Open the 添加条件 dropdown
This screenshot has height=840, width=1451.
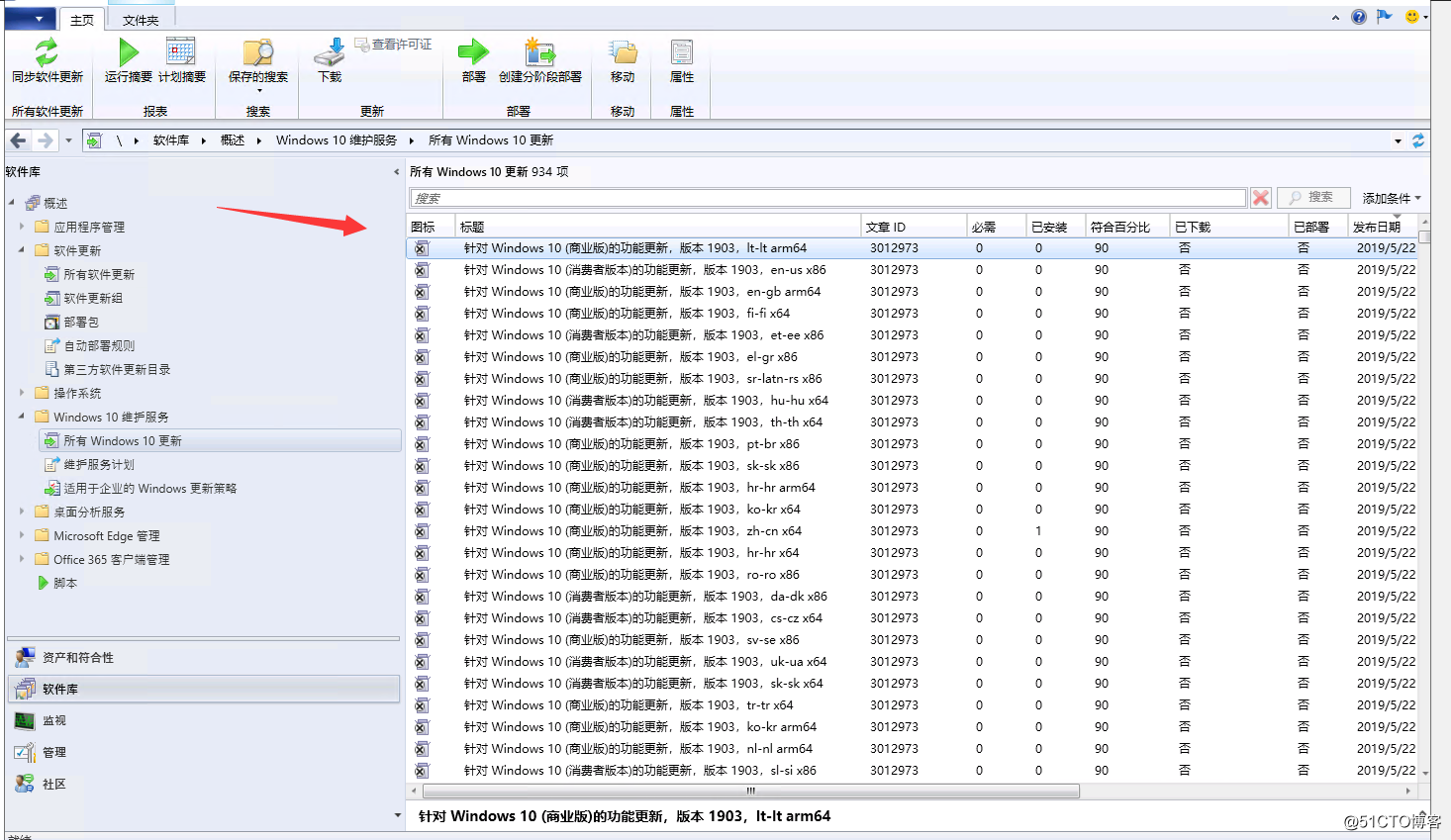[x=1392, y=198]
